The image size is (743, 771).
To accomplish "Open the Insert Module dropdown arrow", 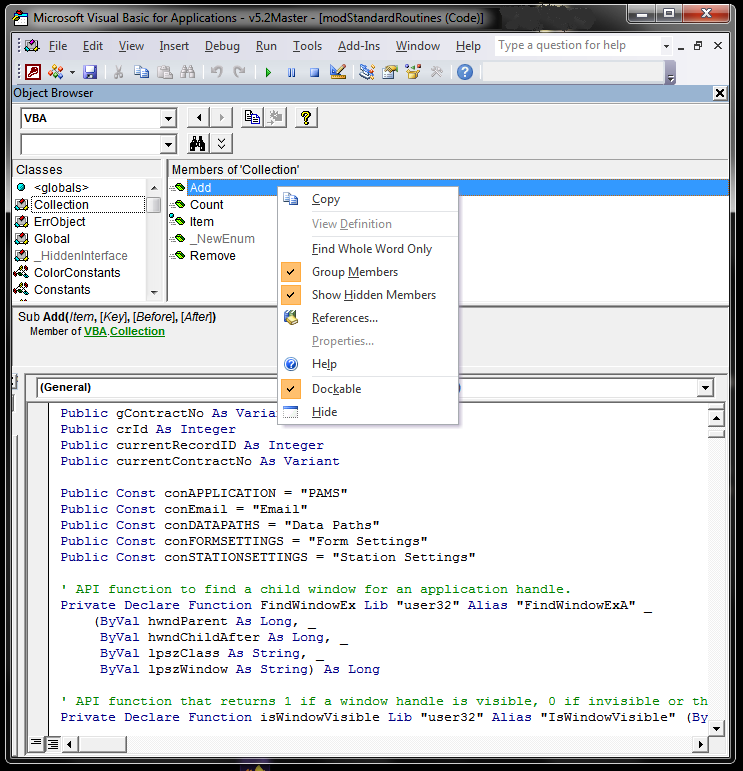I will point(72,72).
